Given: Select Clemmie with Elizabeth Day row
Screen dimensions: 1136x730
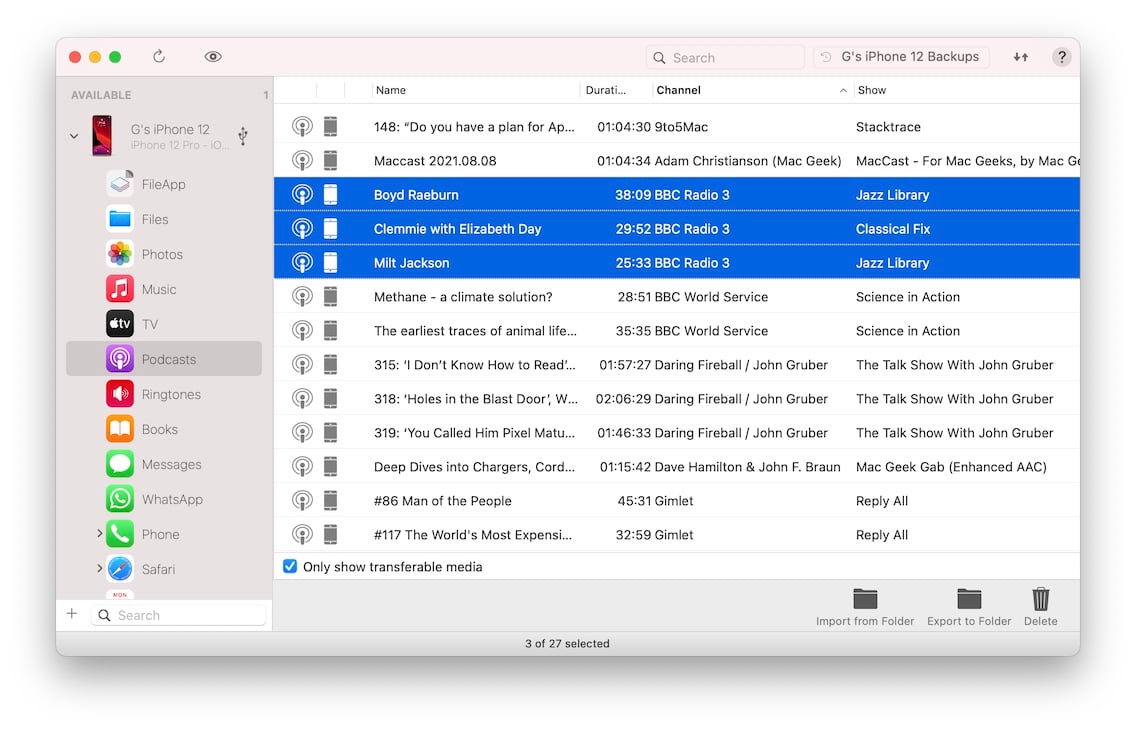Looking at the screenshot, I should (677, 228).
